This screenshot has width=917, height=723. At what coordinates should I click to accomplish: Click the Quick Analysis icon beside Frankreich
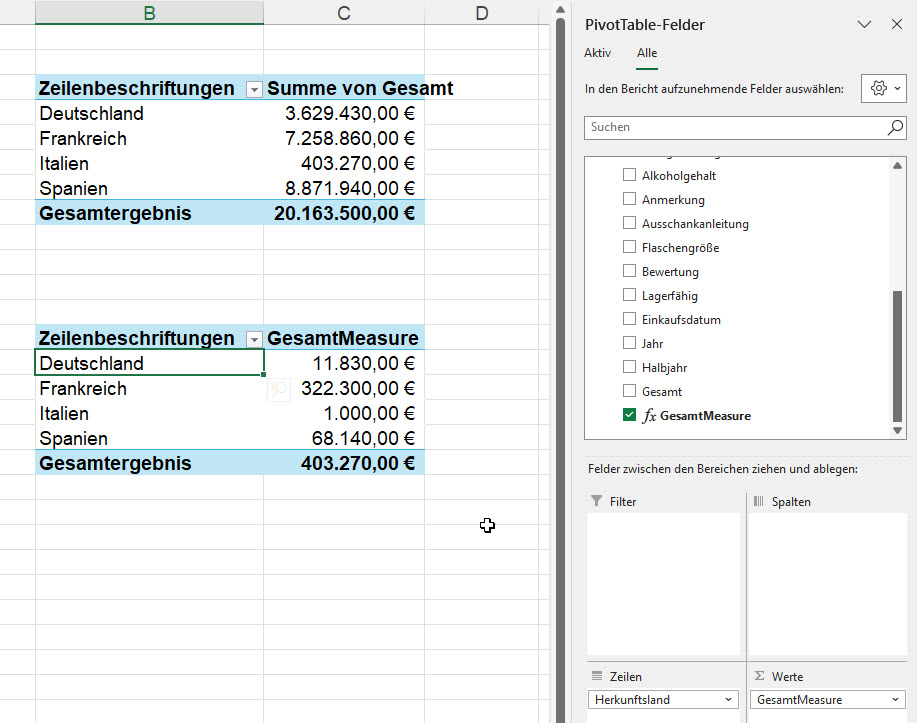[278, 390]
